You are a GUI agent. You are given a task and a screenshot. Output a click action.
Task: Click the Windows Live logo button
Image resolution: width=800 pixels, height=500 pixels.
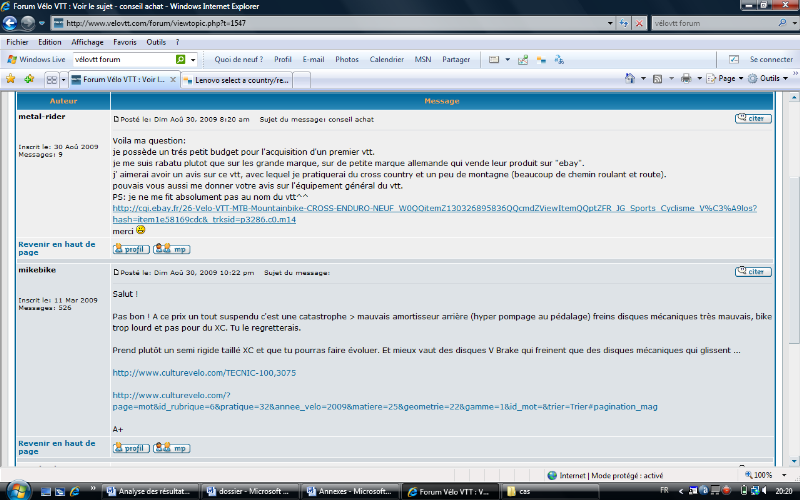(36, 60)
